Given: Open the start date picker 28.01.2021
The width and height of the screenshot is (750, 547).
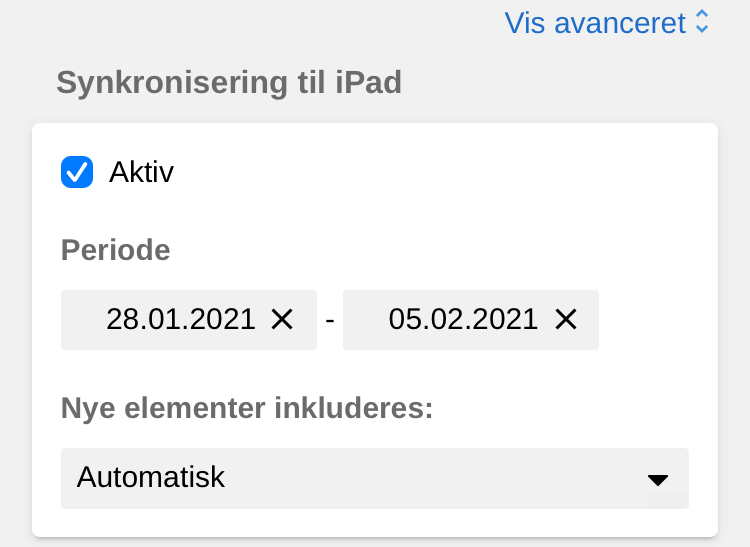Looking at the screenshot, I should pyautogui.click(x=181, y=320).
